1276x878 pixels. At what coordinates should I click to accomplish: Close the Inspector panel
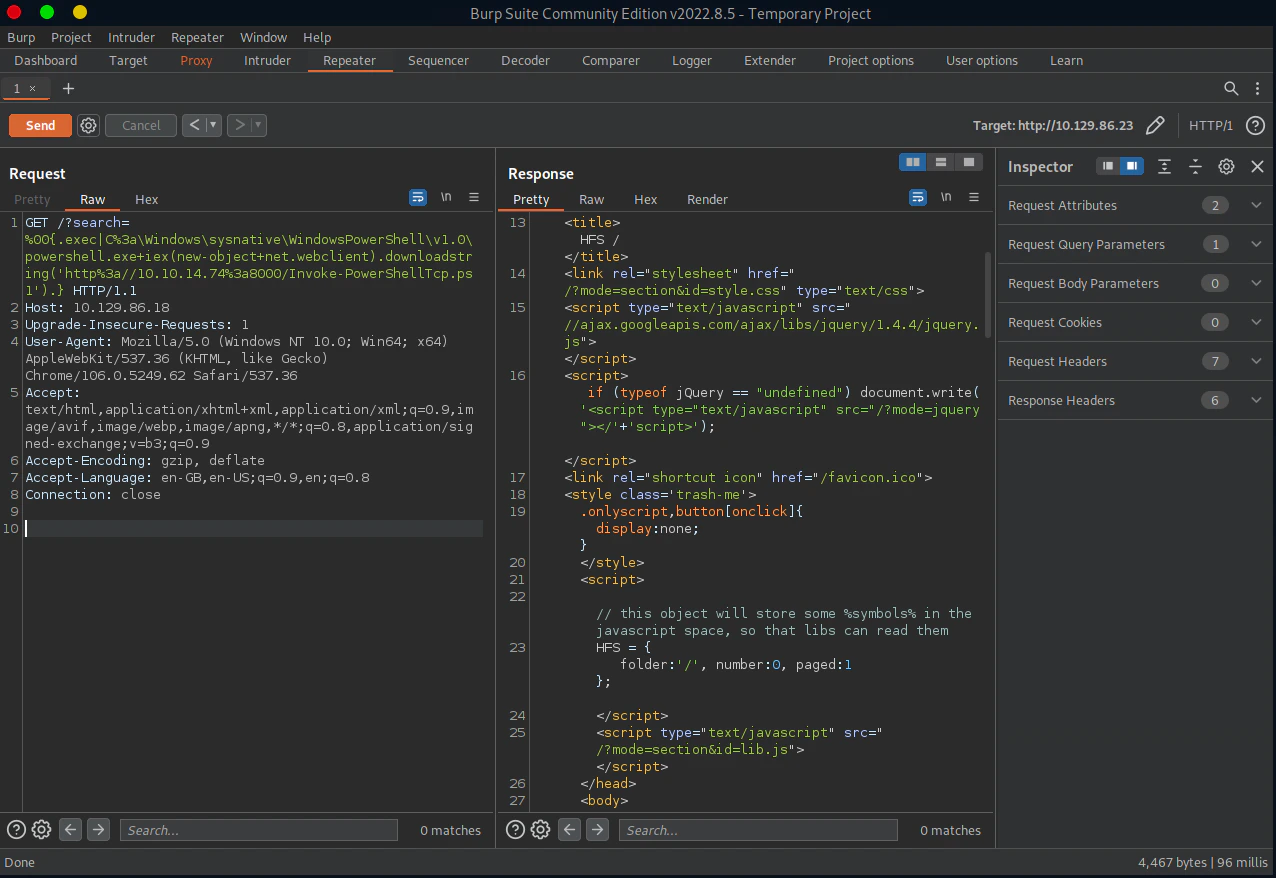[x=1258, y=167]
